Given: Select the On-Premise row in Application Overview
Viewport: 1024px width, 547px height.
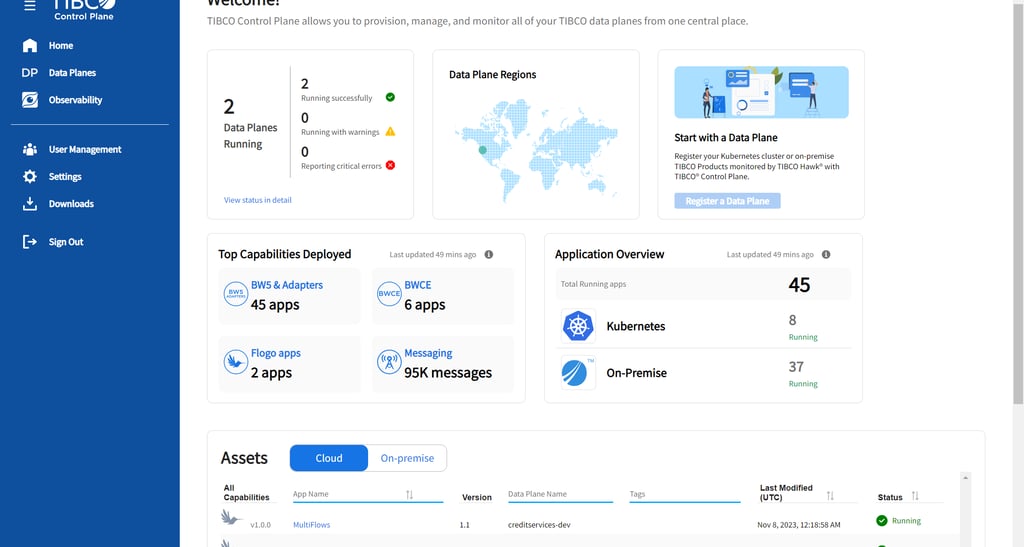Looking at the screenshot, I should 703,373.
